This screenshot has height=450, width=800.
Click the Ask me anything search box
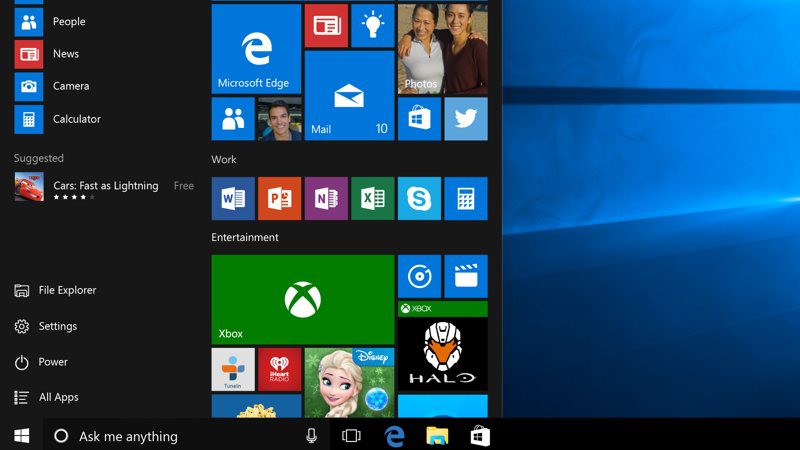[187, 436]
